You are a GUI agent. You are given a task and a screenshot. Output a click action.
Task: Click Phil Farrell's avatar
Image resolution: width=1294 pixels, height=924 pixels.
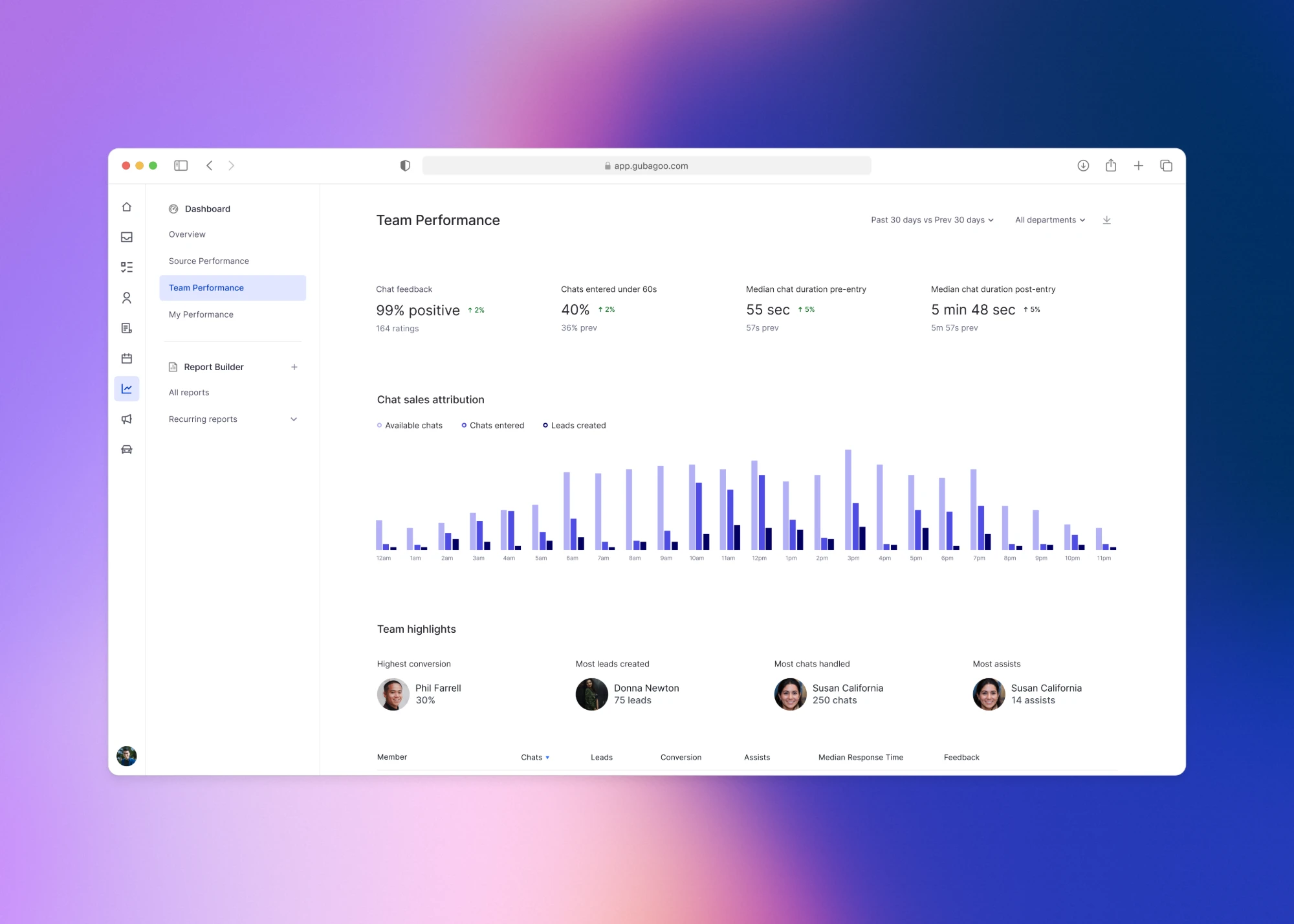click(x=393, y=694)
